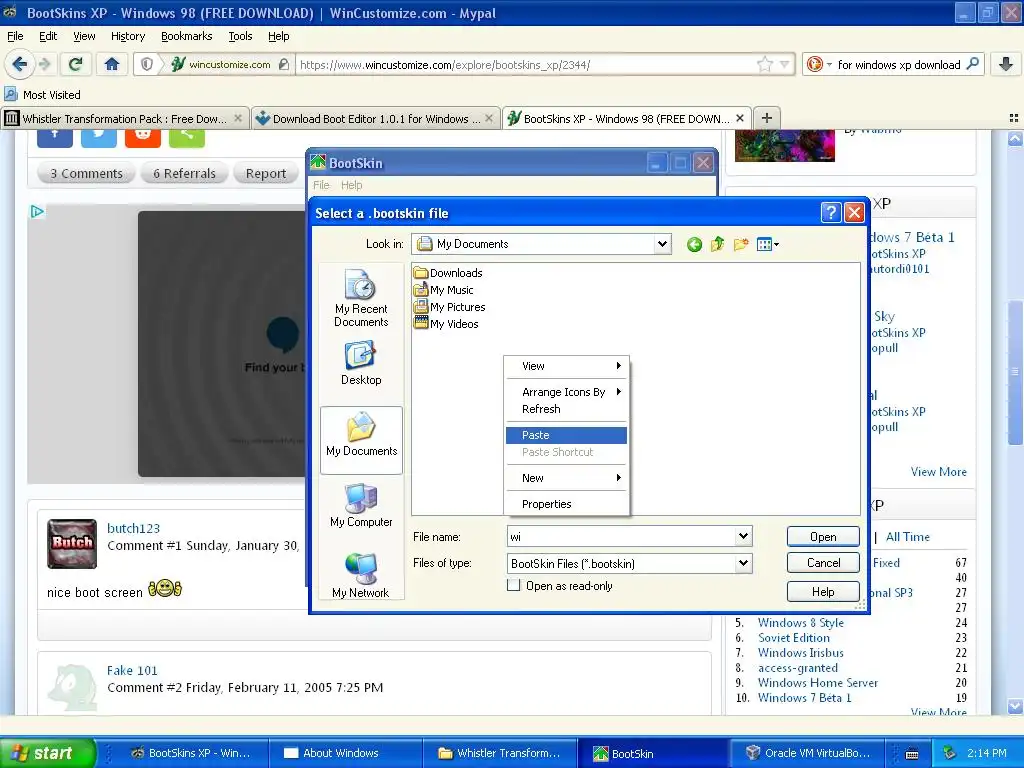Click the search magnifier icon in search box
This screenshot has height=768, width=1024.
pos(972,64)
